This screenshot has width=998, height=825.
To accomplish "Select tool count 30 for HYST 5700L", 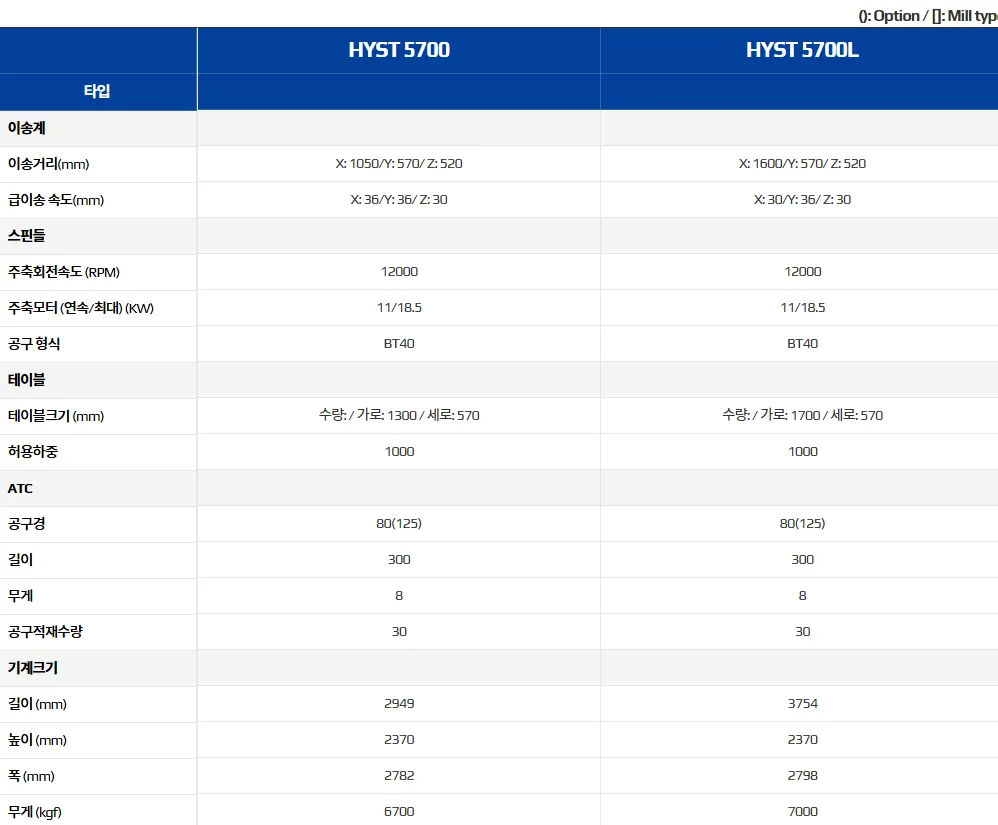I will (x=803, y=631).
